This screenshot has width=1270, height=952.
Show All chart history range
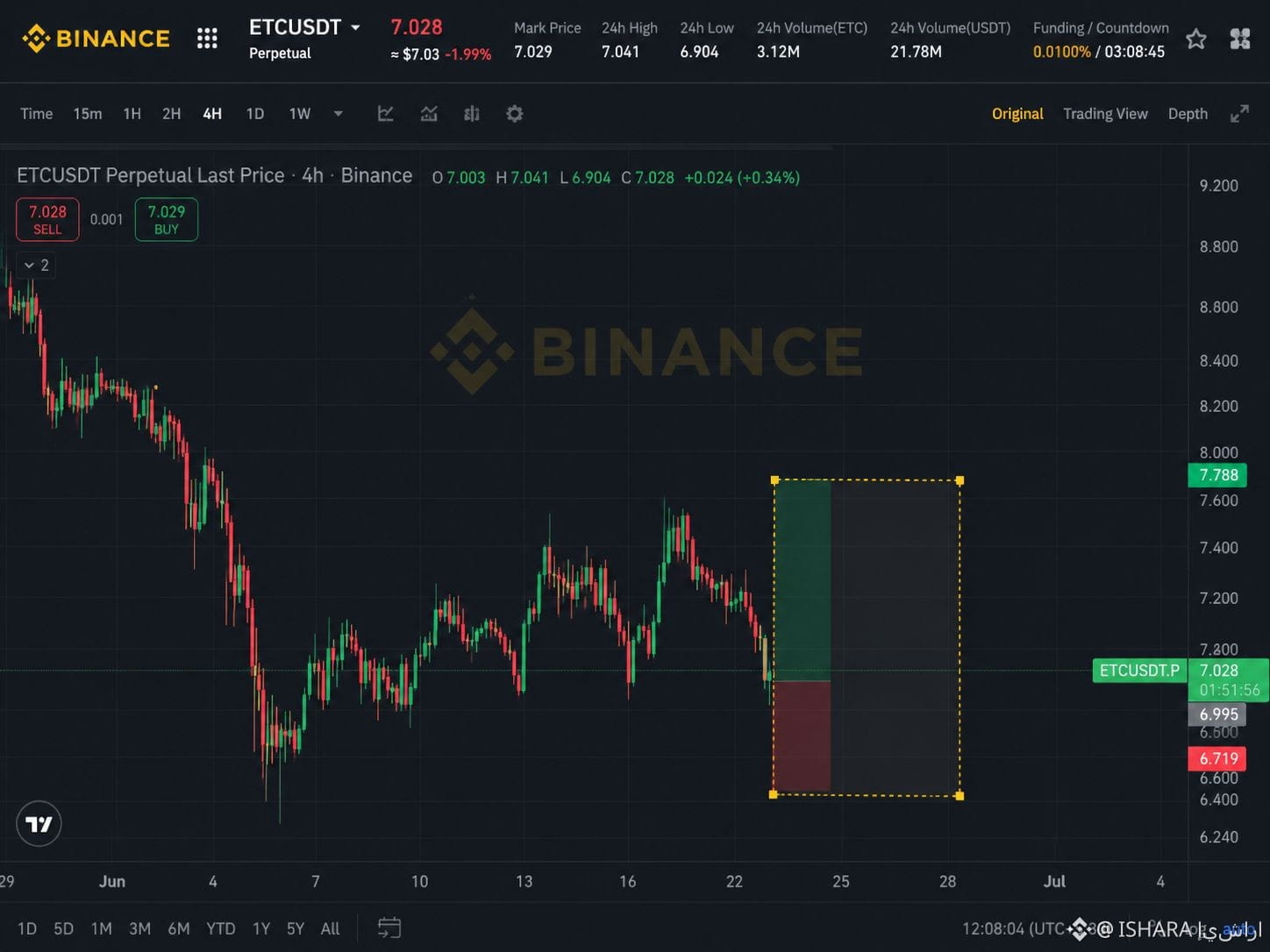[330, 928]
